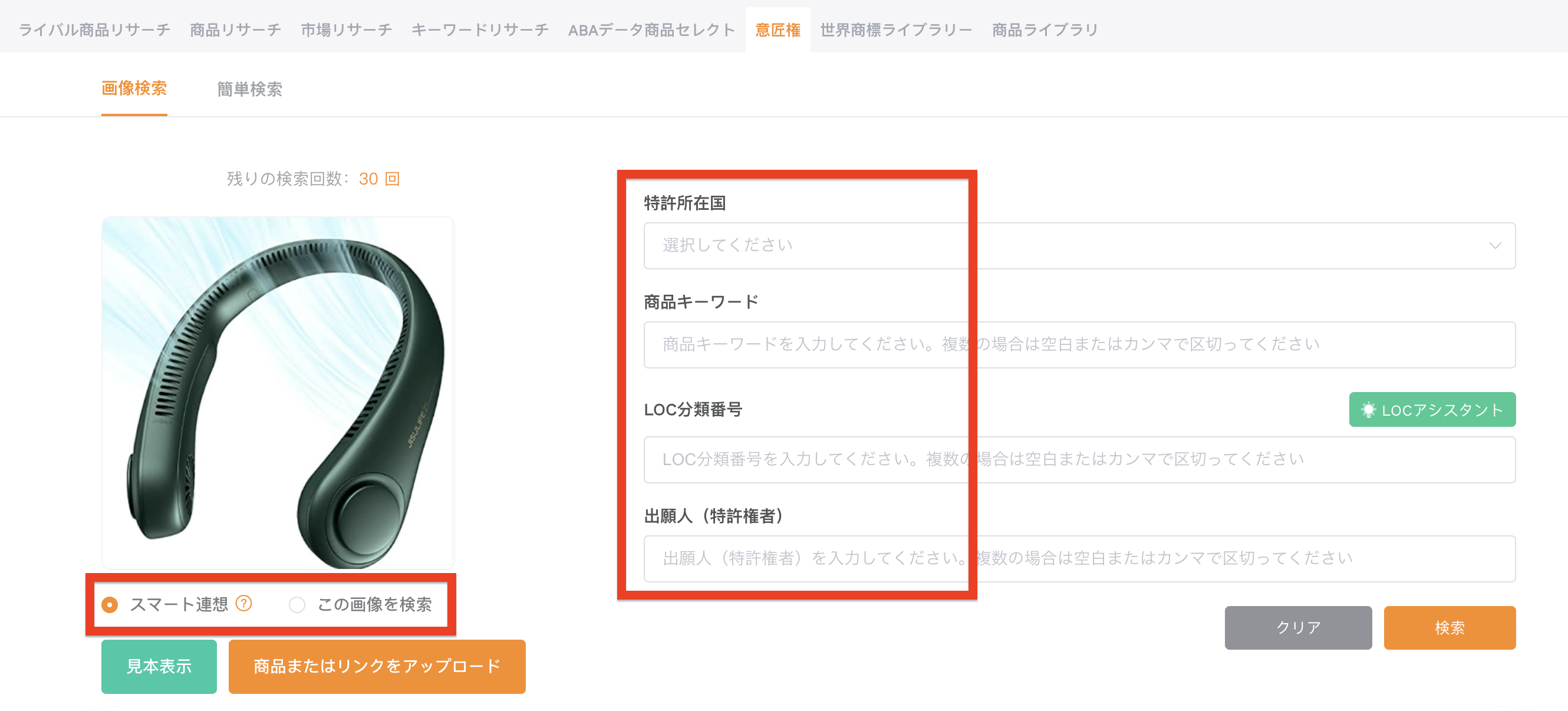Open the 市場リサーチ tab
Viewport: 1568px width, 711px height.
pos(347,30)
